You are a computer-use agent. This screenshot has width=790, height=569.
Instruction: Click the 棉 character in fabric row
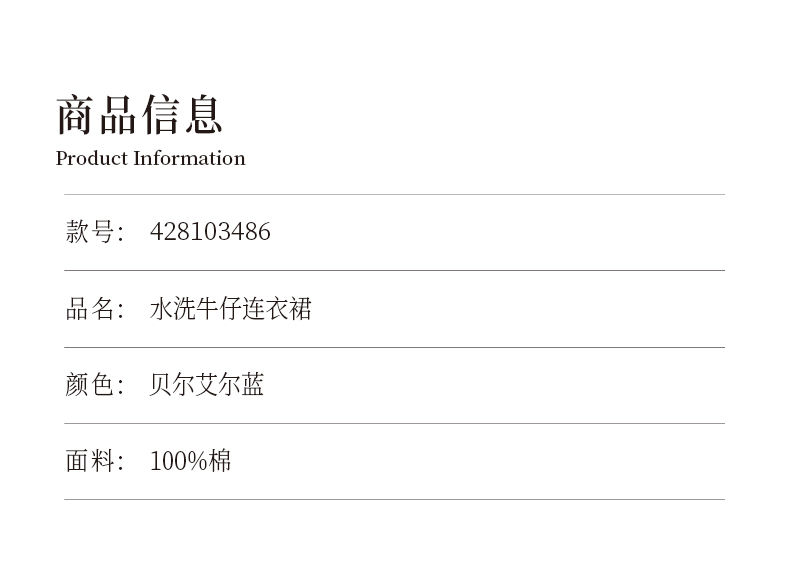coord(220,461)
